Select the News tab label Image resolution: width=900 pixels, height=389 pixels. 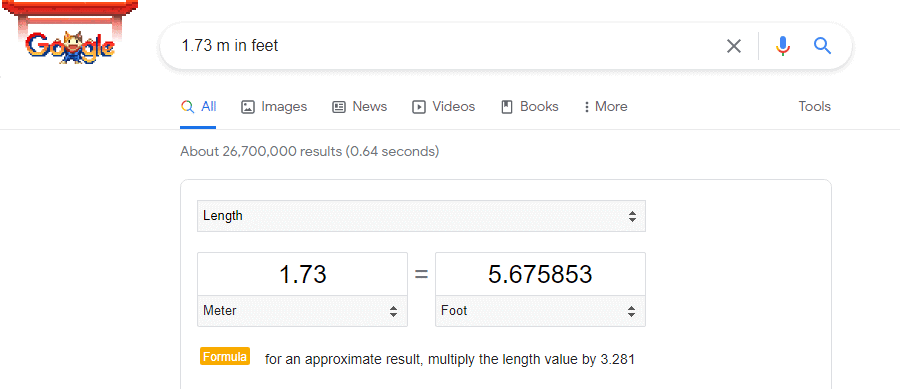[370, 107]
